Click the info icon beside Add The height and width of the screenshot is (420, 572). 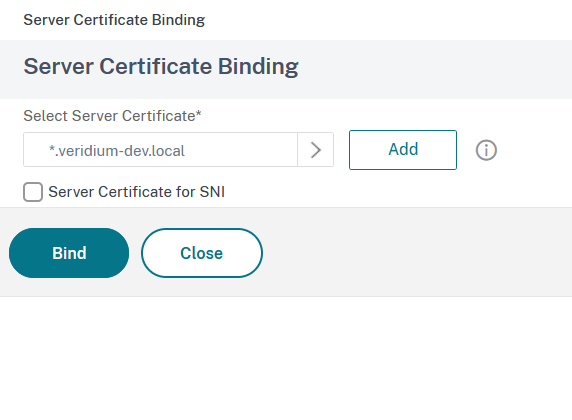(486, 150)
